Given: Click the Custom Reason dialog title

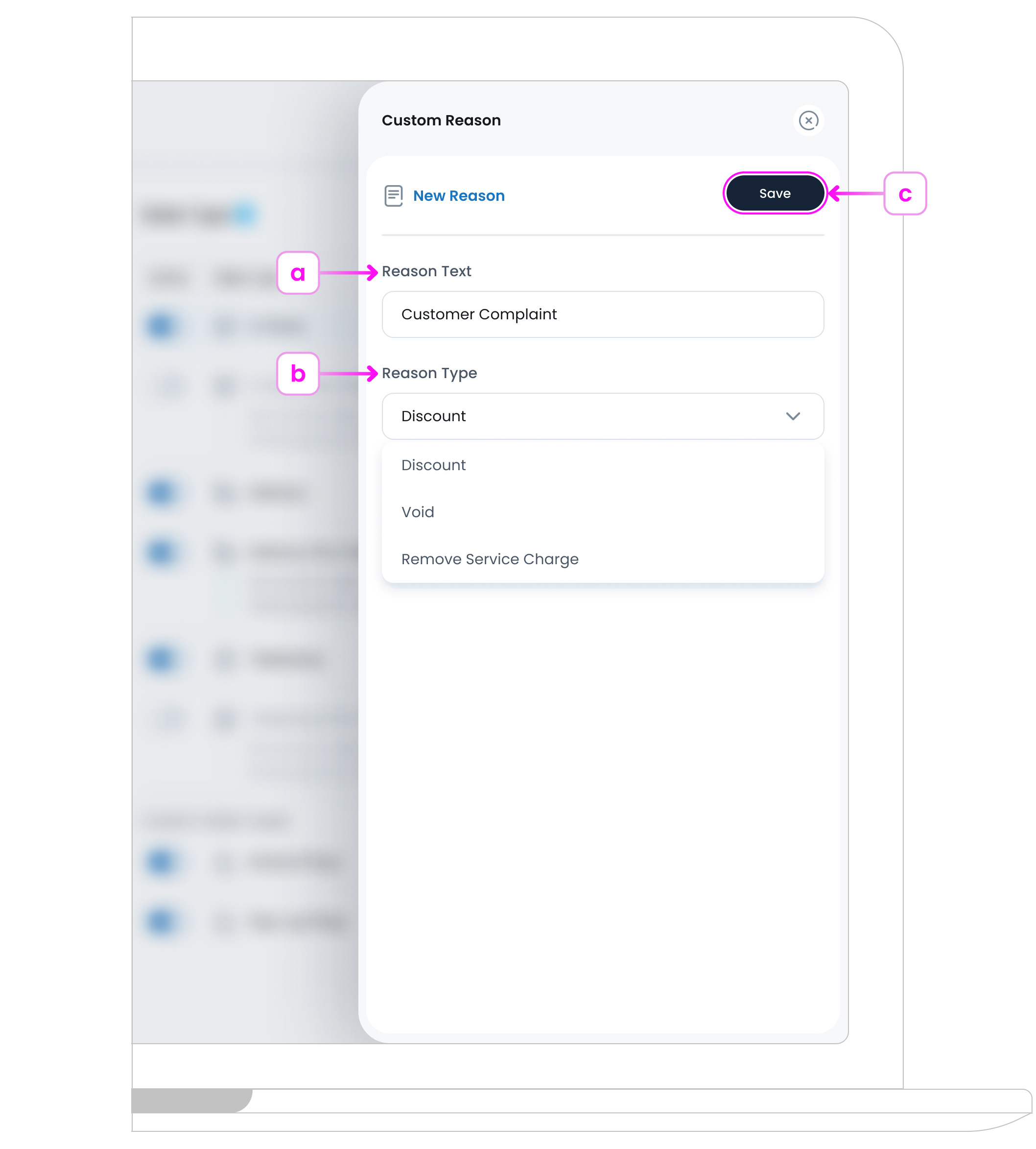Looking at the screenshot, I should (x=441, y=120).
